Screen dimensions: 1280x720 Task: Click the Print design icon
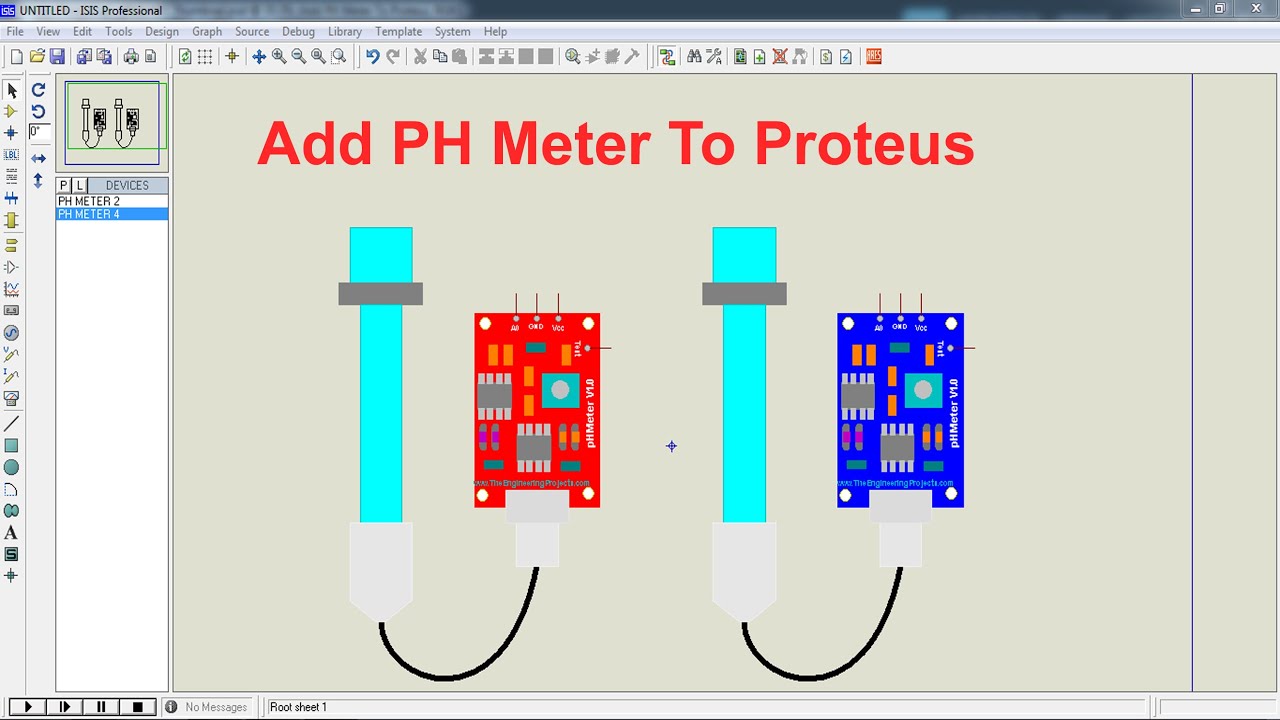click(x=131, y=57)
